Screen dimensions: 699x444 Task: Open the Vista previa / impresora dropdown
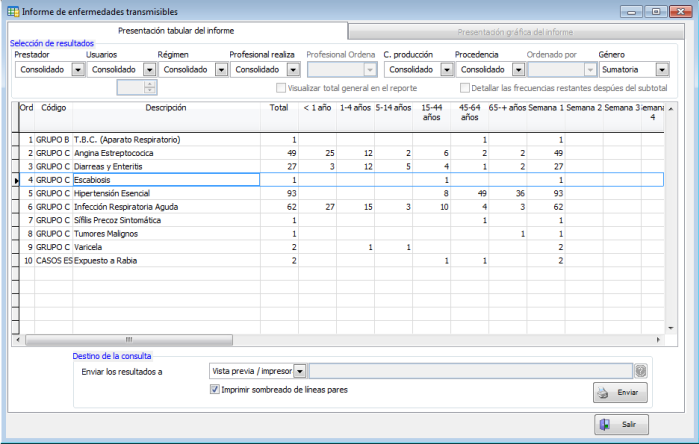click(300, 371)
